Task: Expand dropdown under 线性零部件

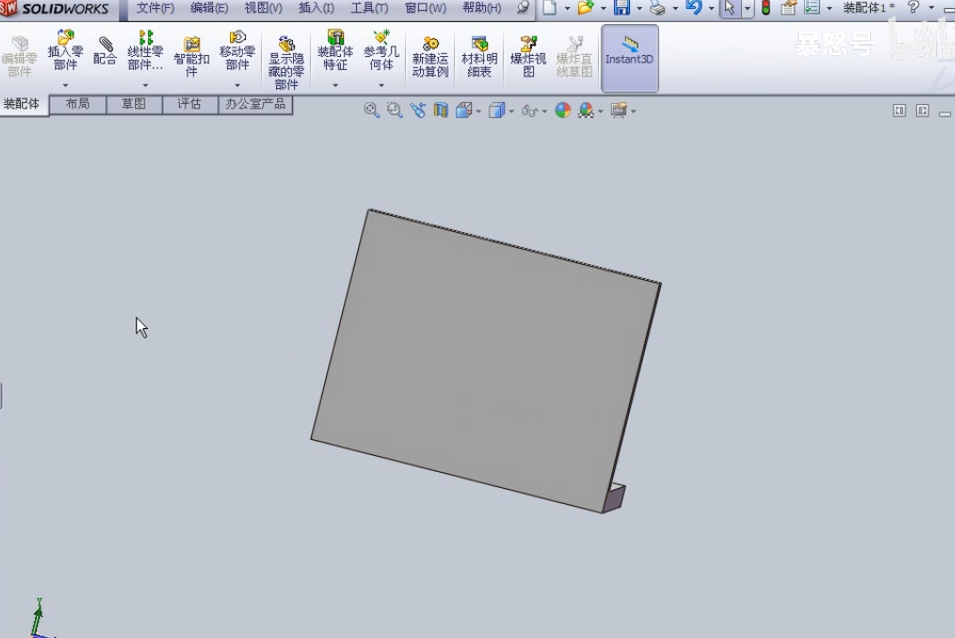Action: tap(145, 85)
